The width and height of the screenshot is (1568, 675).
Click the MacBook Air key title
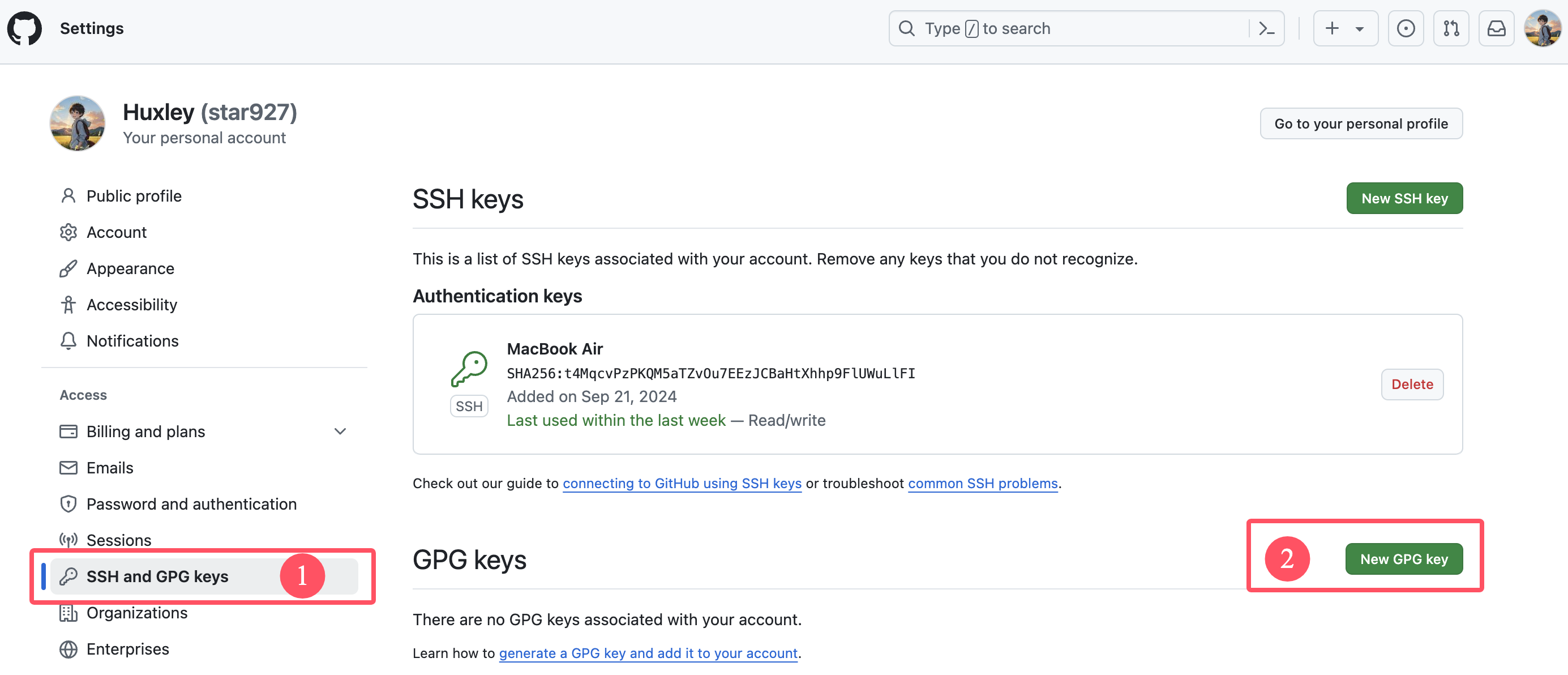click(555, 349)
